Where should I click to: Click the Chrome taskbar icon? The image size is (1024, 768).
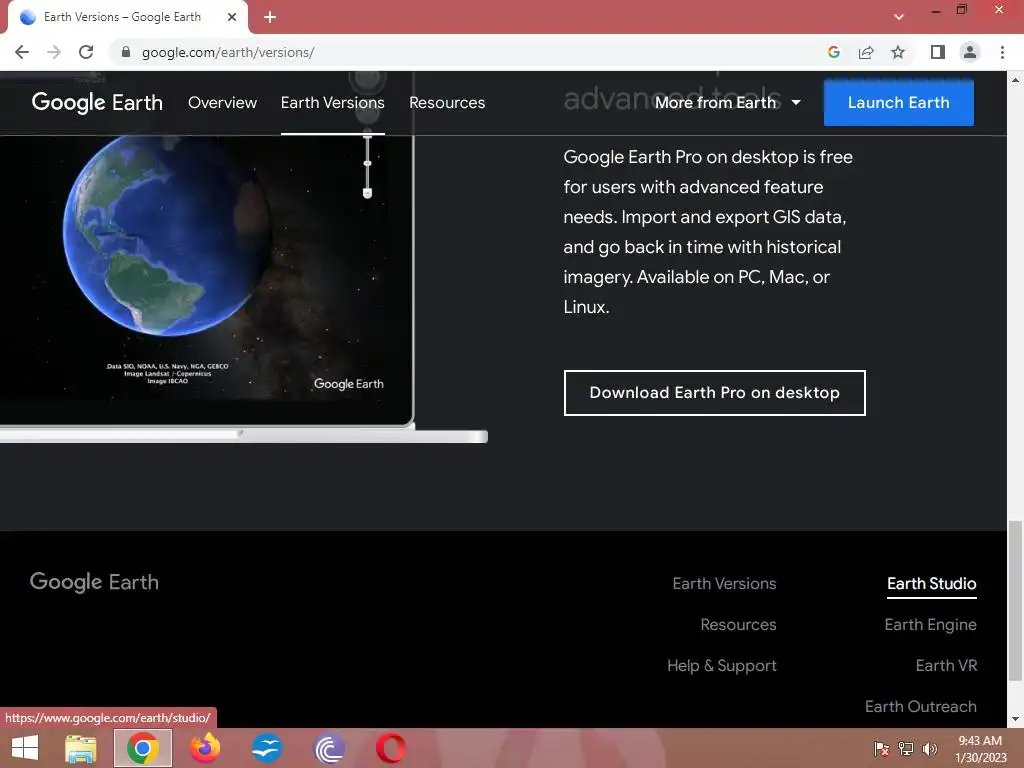[143, 748]
